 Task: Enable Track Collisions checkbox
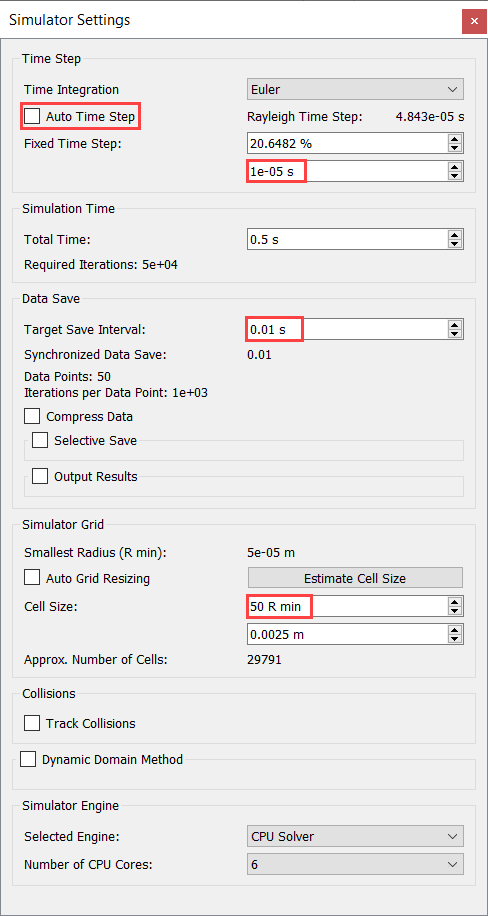[32, 723]
